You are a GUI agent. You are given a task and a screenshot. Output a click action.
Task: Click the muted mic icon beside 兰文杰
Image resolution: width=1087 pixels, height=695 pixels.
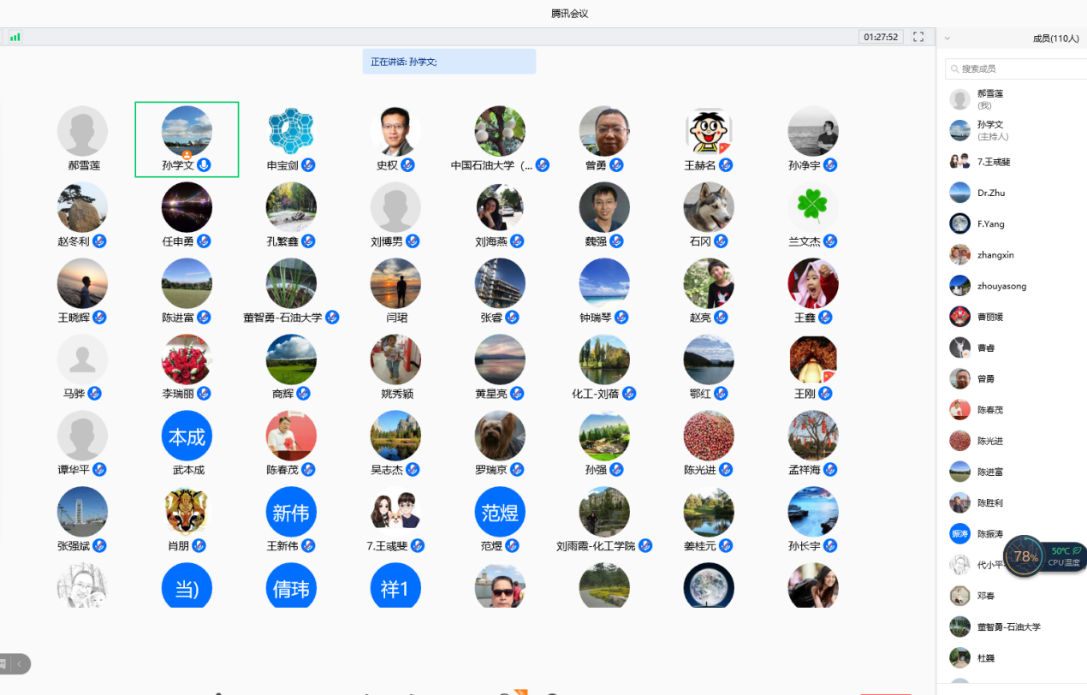829,241
